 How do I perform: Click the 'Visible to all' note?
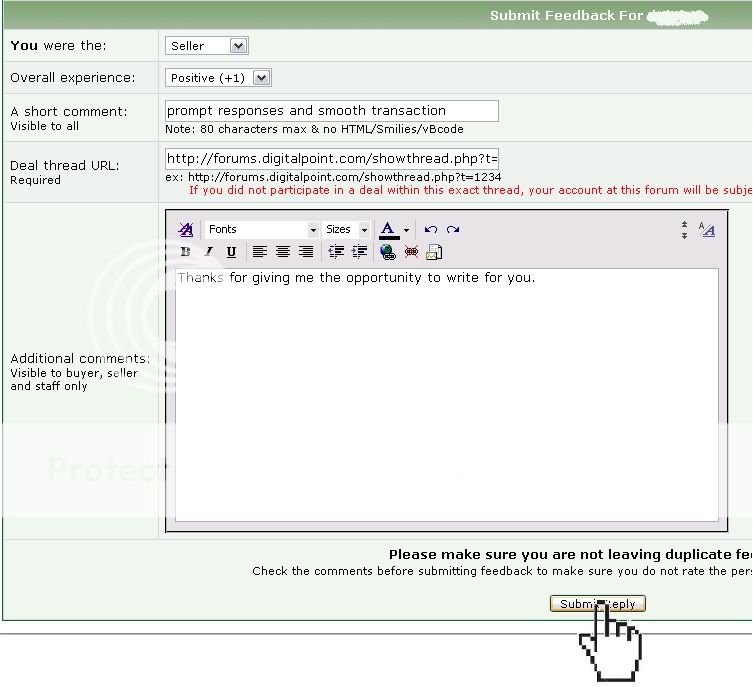(x=44, y=126)
